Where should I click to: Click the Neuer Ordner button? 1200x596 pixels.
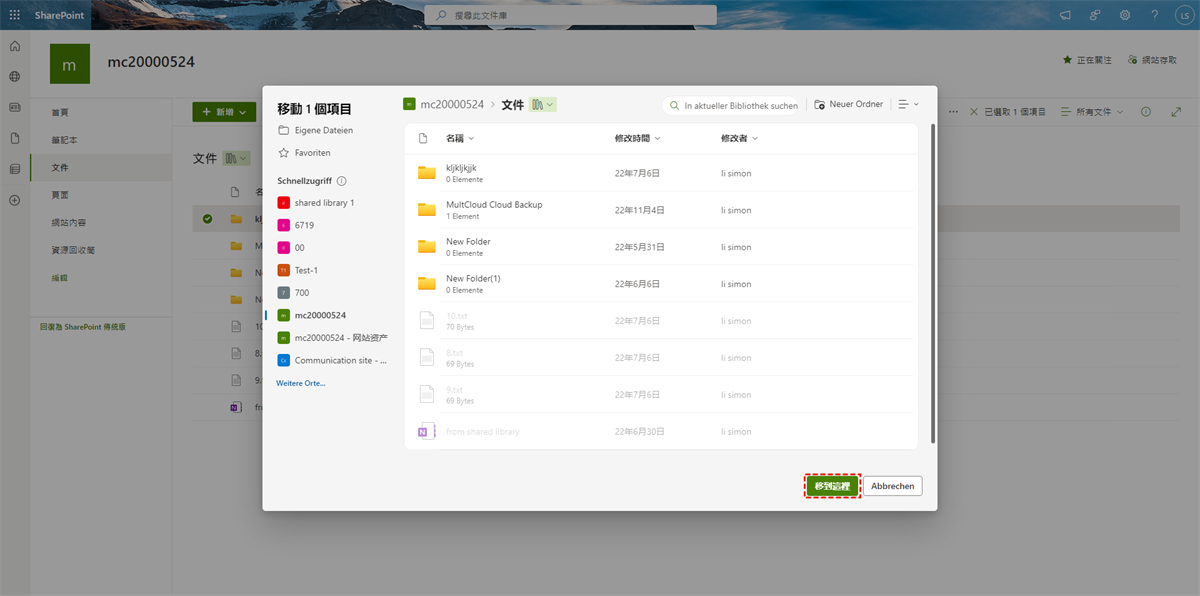[x=849, y=104]
